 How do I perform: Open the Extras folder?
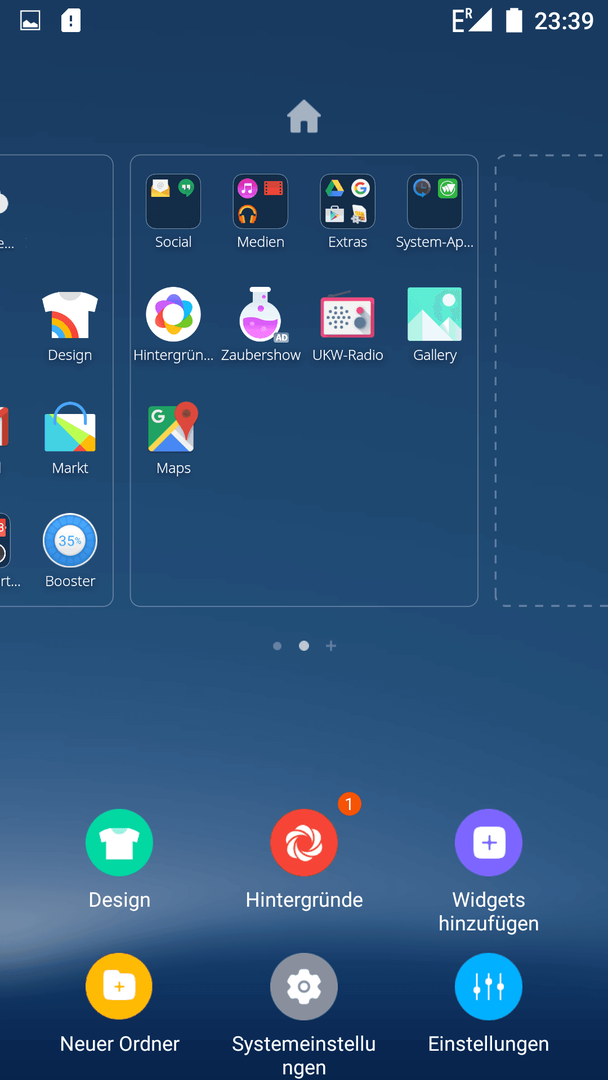point(348,201)
